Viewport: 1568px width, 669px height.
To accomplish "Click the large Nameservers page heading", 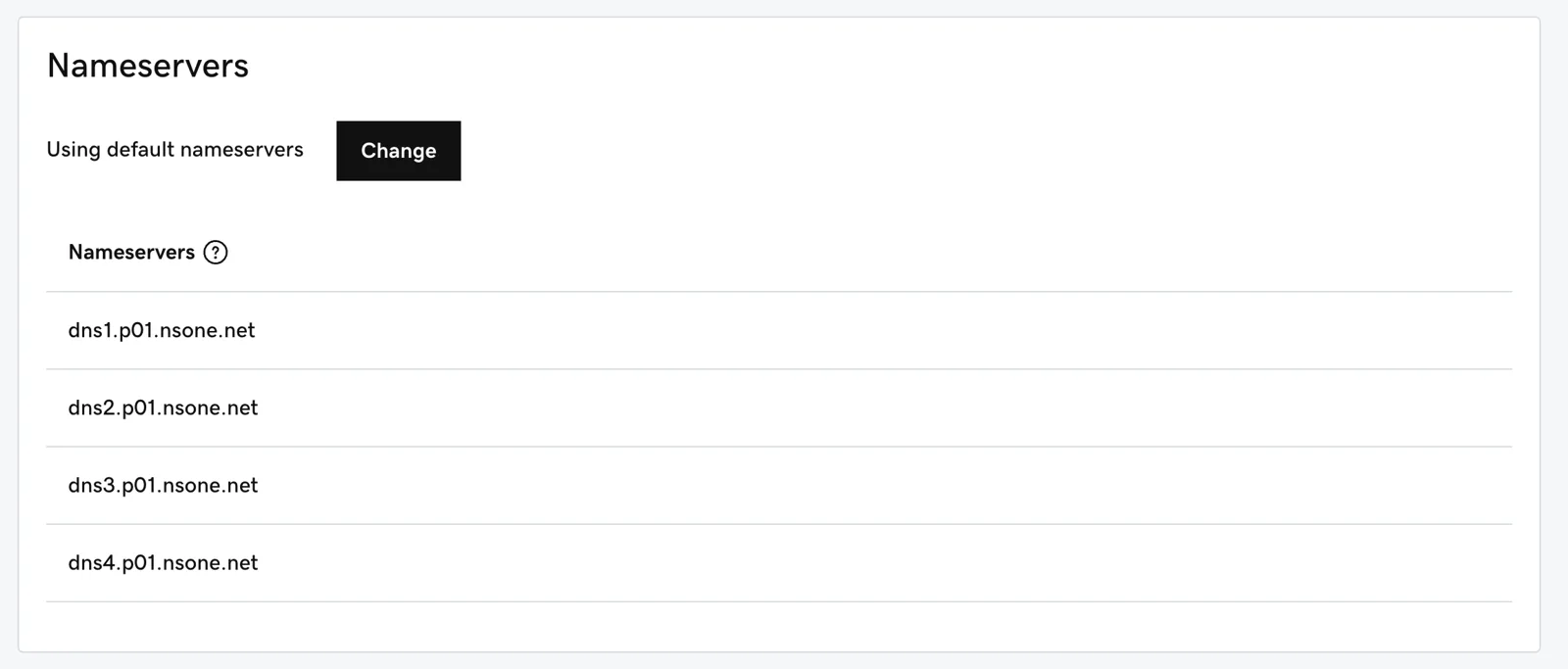I will (x=148, y=66).
